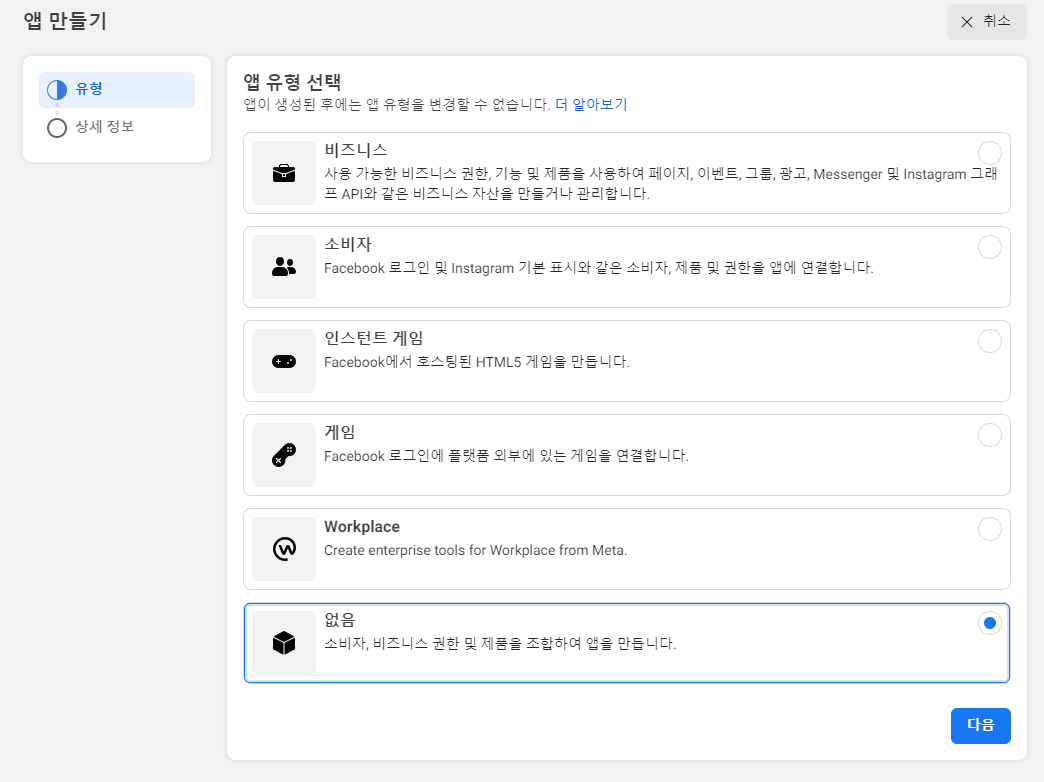The image size is (1044, 782).
Task: Select the Workplace radio button
Action: 989,529
